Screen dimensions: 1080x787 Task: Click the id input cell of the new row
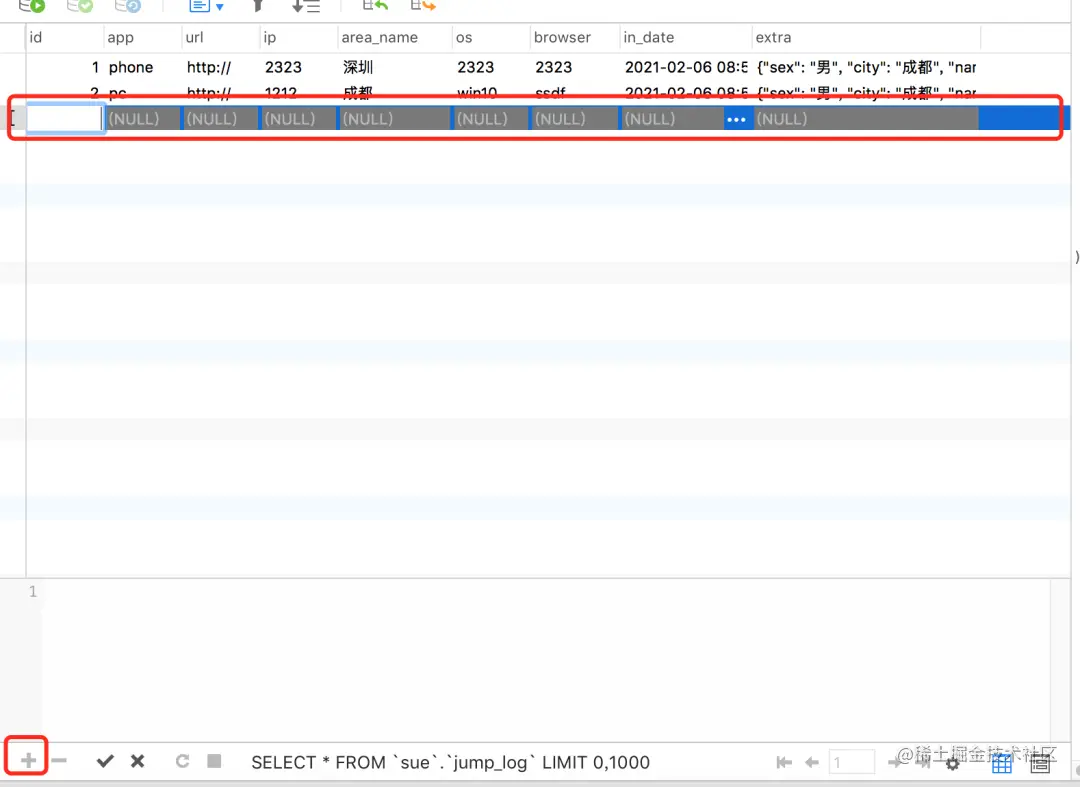tap(65, 118)
